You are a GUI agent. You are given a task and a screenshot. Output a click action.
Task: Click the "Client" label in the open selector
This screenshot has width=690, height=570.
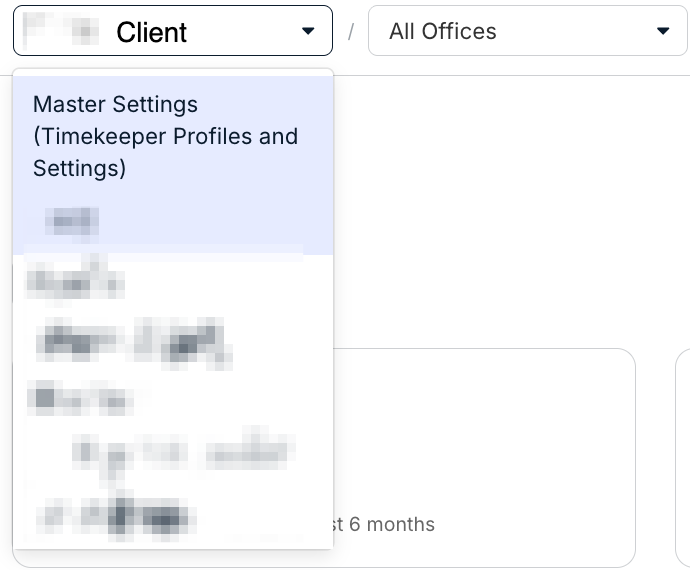pyautogui.click(x=152, y=32)
